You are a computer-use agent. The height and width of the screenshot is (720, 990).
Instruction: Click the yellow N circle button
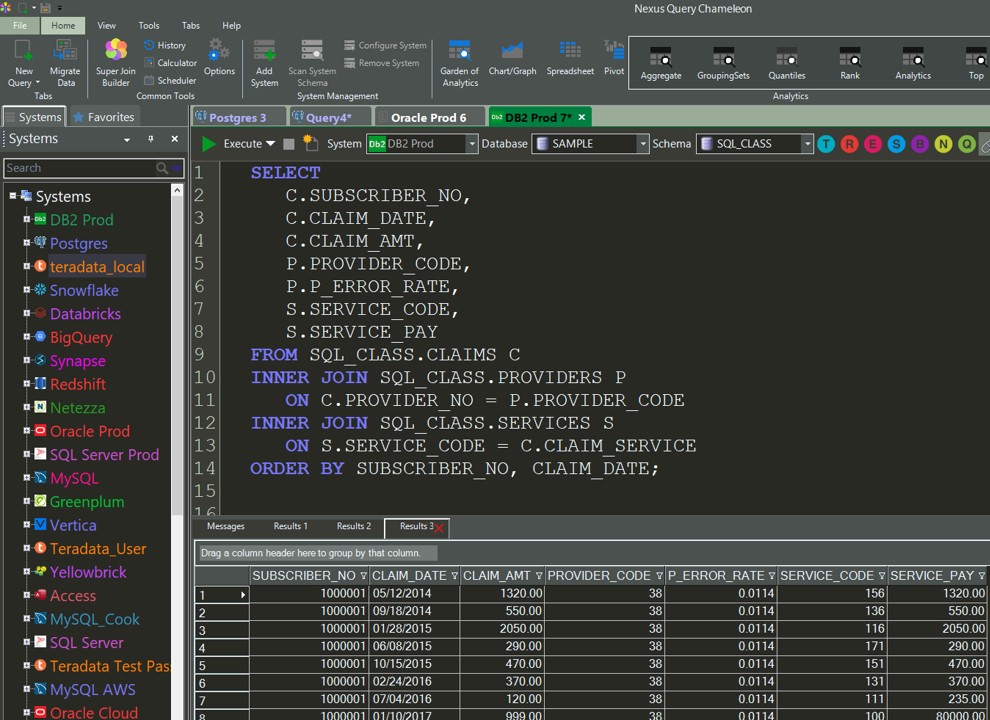943,144
